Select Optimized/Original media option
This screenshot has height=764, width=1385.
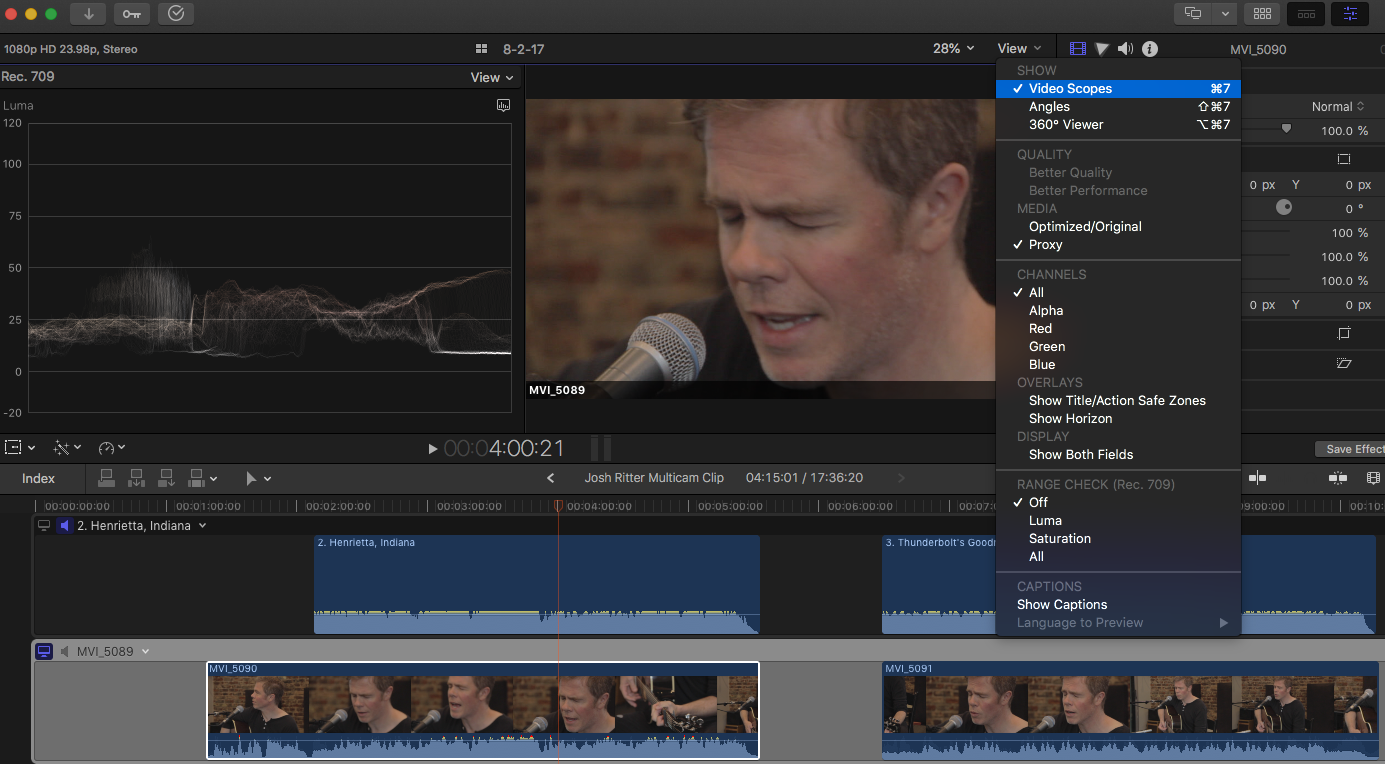(x=1085, y=227)
